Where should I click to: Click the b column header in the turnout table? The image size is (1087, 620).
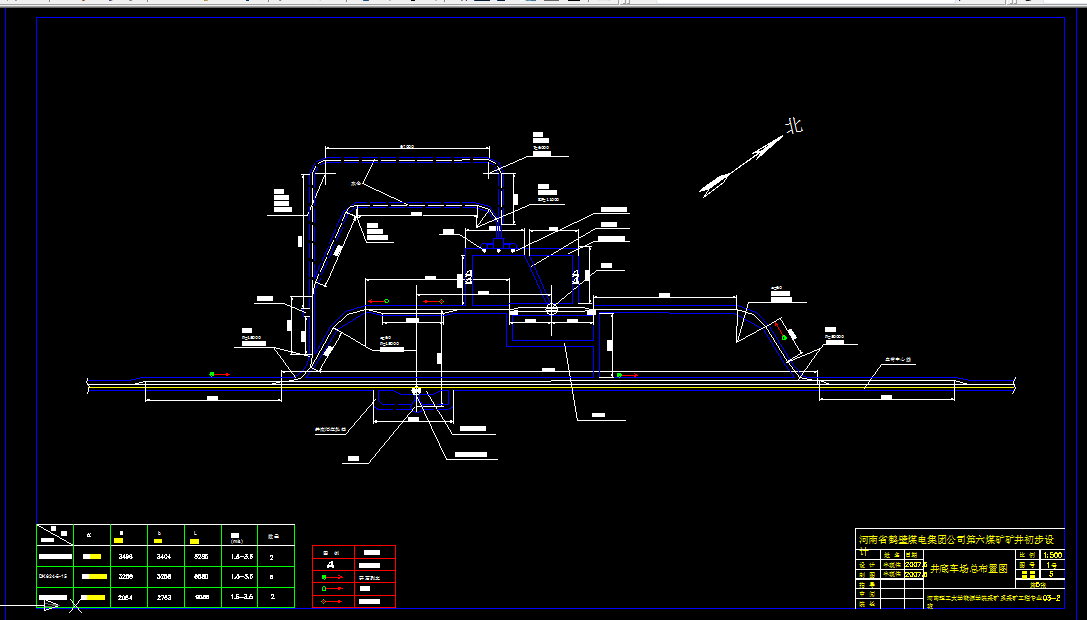pyautogui.click(x=159, y=533)
